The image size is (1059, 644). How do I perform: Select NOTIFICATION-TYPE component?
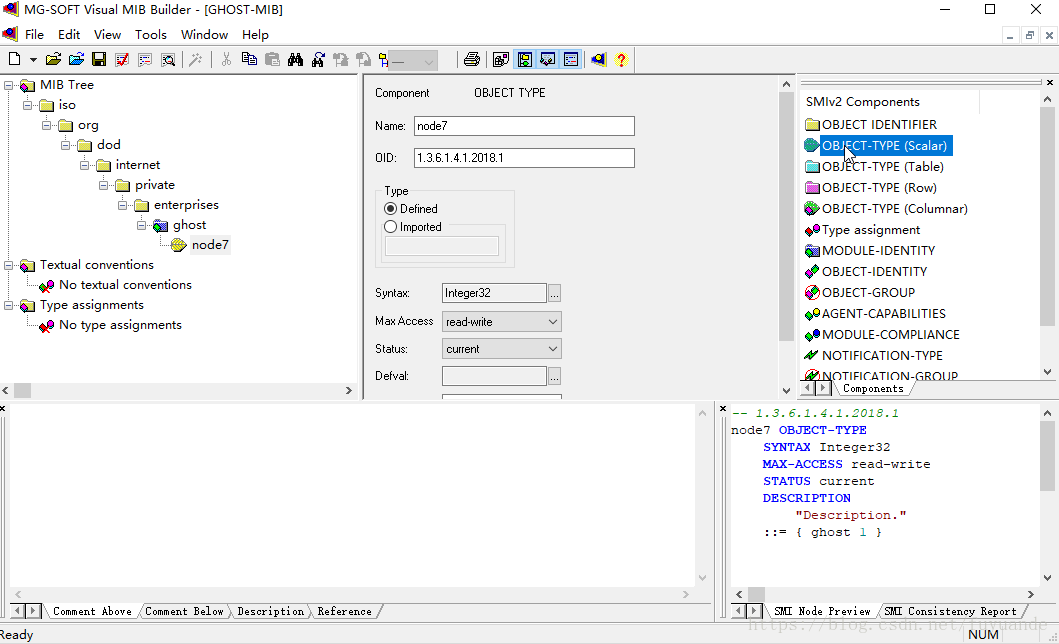tap(881, 355)
